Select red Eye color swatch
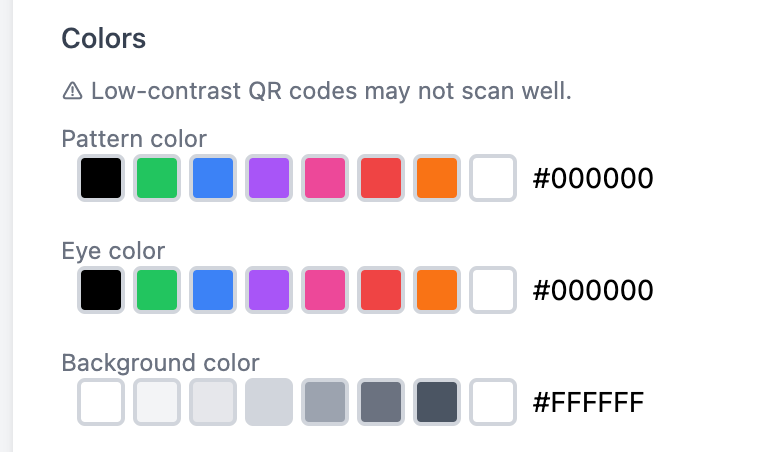The image size is (782, 452). tap(381, 290)
